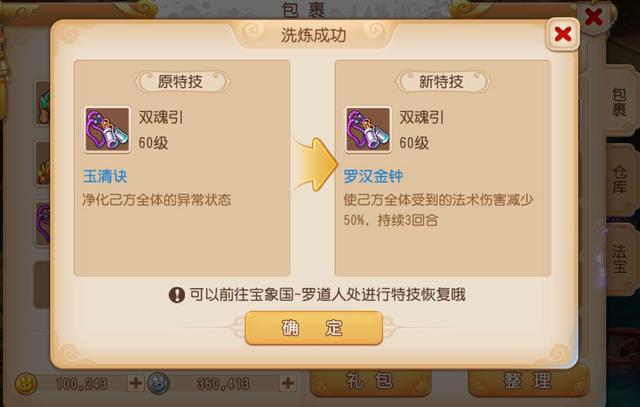This screenshot has width=640, height=407.
Task: Switch to the 仓库 side tab
Action: (619, 180)
